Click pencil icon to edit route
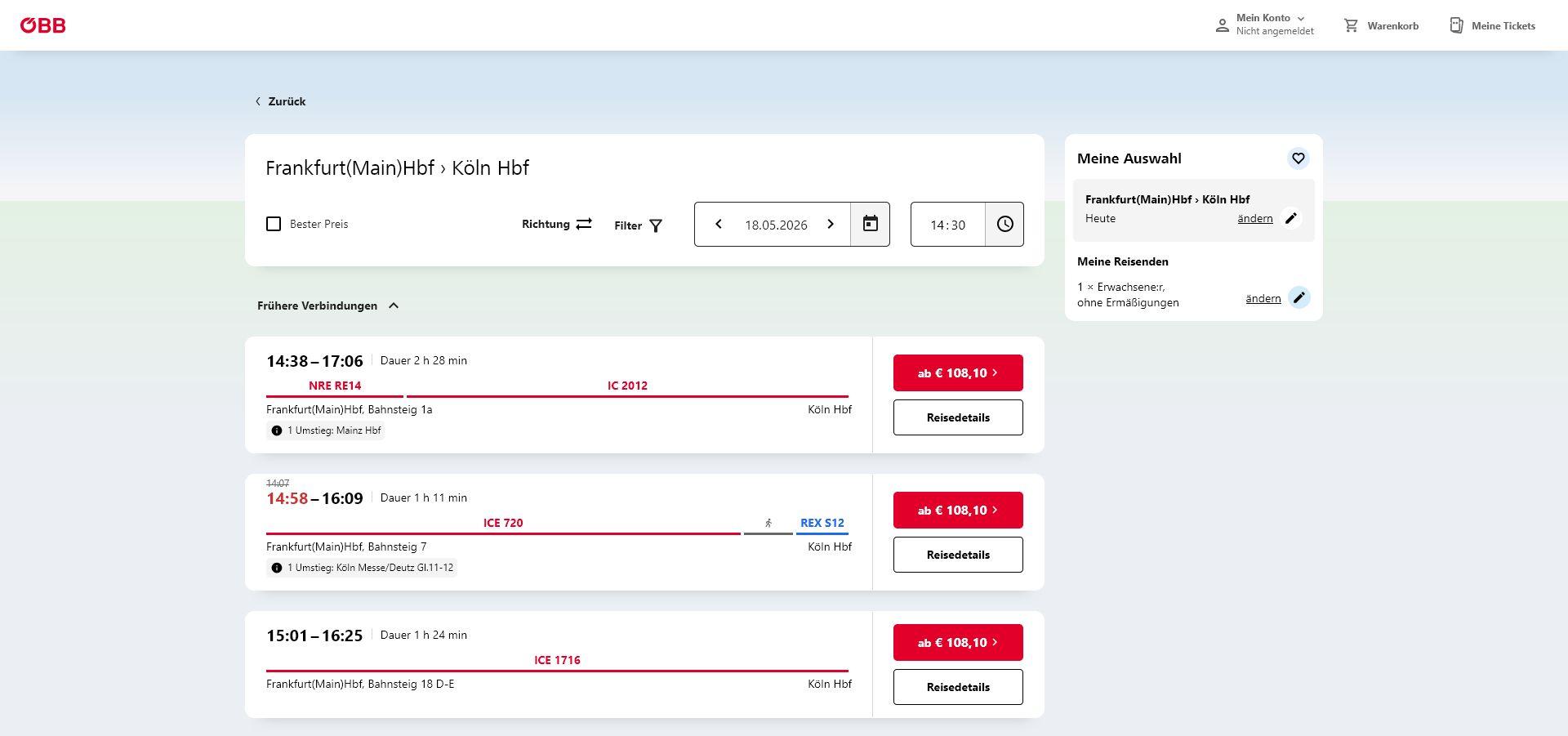The image size is (1568, 736). click(1291, 218)
